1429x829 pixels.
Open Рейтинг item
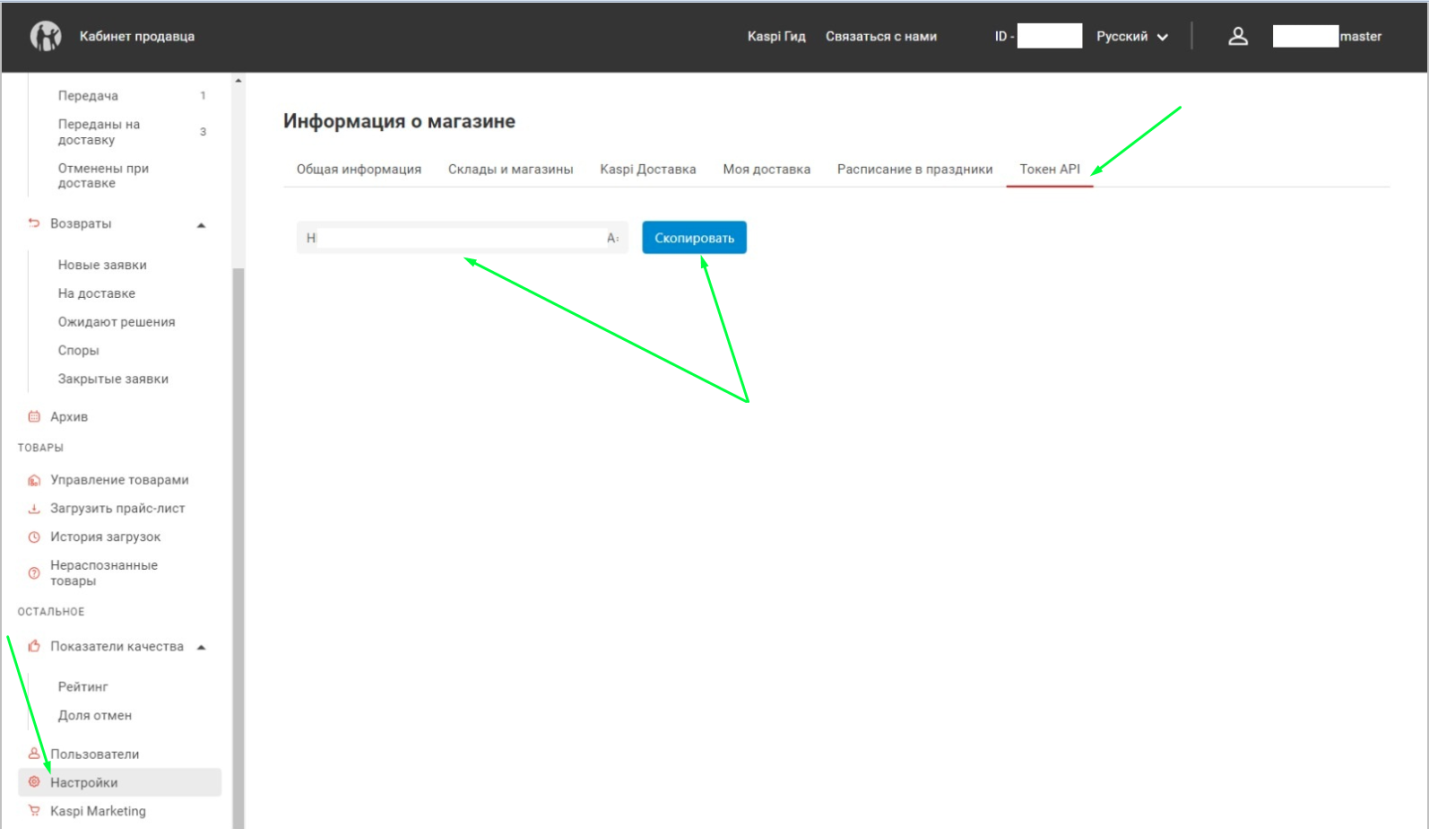(82, 687)
